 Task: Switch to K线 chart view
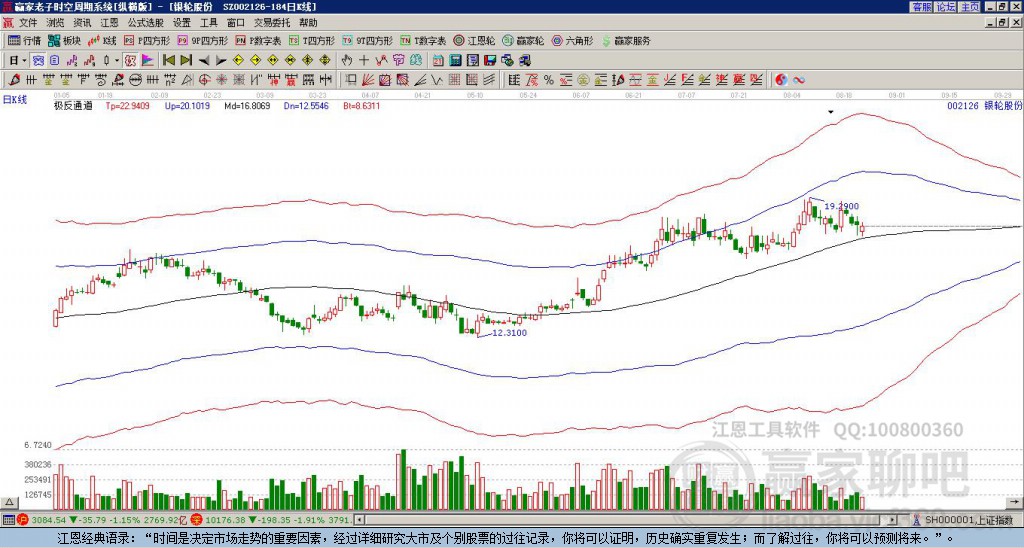coord(102,40)
